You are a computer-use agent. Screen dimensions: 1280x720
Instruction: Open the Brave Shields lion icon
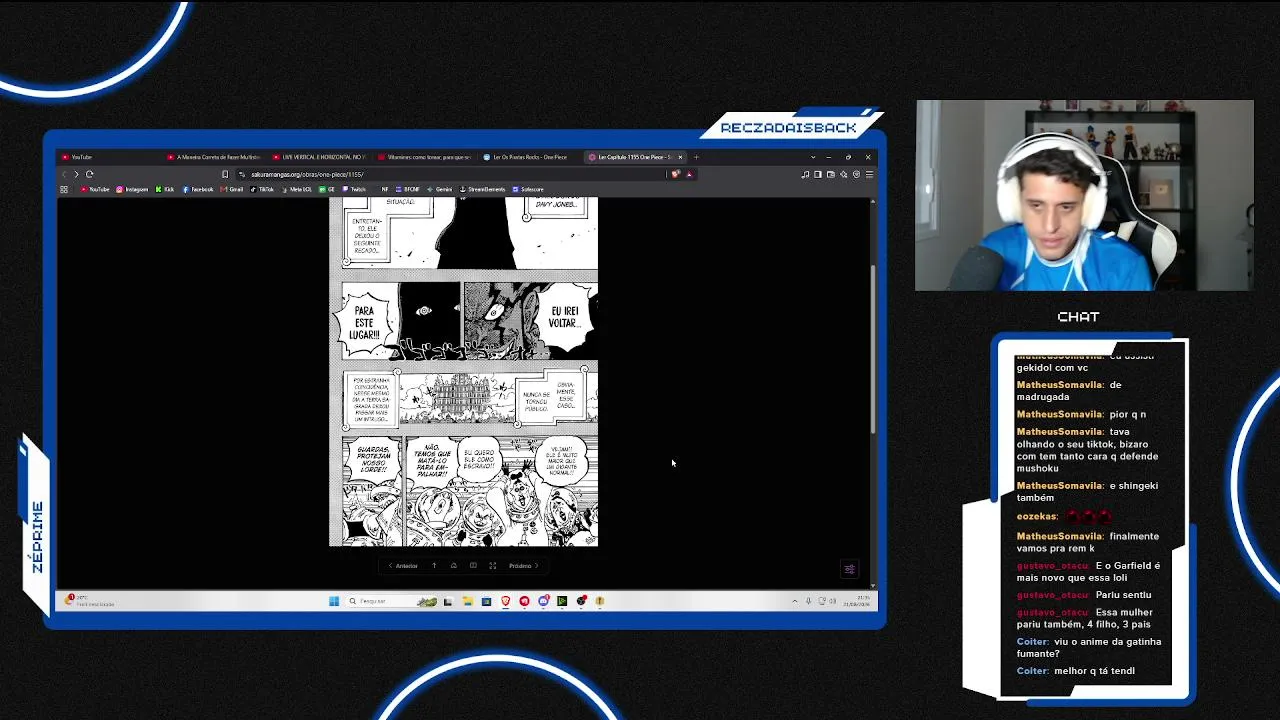[676, 174]
